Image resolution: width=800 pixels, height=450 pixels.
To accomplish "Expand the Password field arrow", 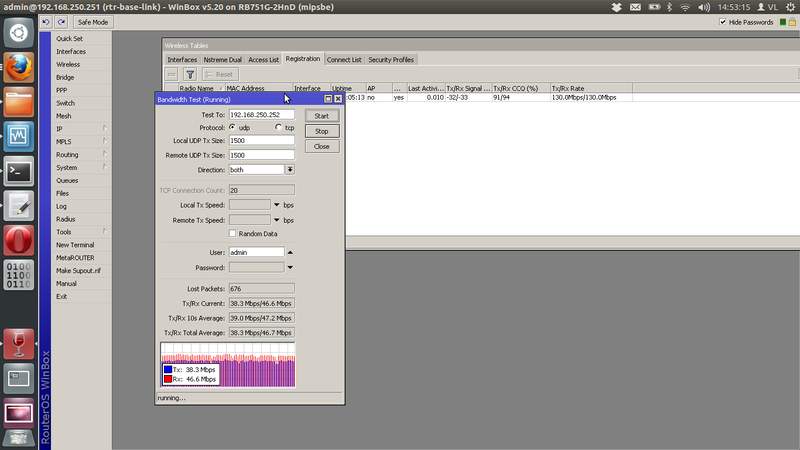I will 290,267.
